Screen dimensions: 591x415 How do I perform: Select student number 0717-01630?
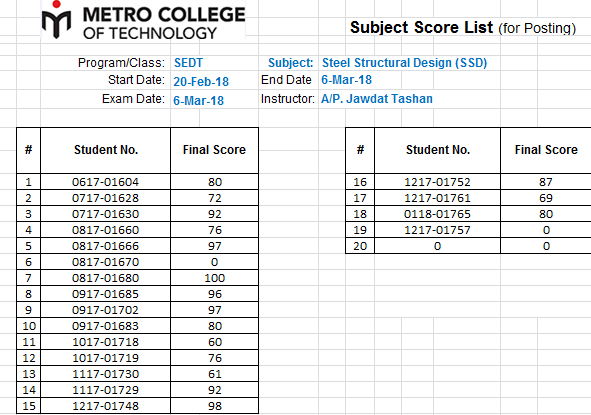106,214
